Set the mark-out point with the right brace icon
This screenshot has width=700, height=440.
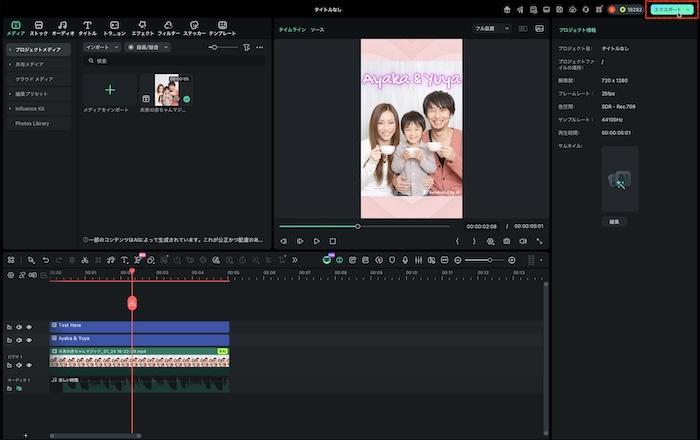click(474, 241)
